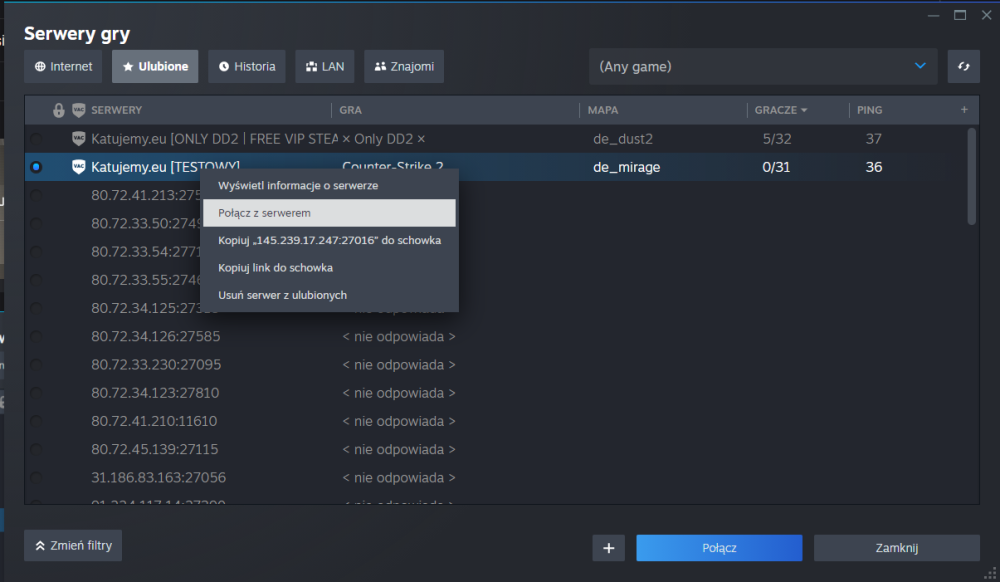Select the radio for Katujemy.eu [TESTOWY] server
The height and width of the screenshot is (582, 1000).
[36, 167]
